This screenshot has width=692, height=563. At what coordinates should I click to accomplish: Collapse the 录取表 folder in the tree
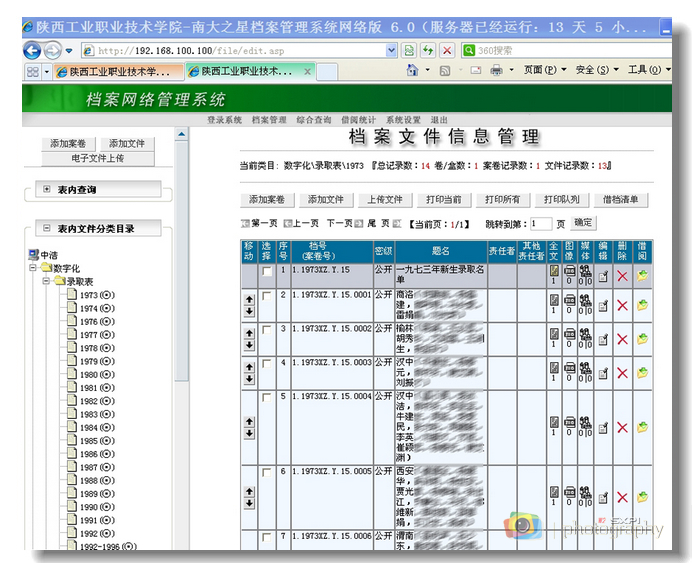pos(46,282)
